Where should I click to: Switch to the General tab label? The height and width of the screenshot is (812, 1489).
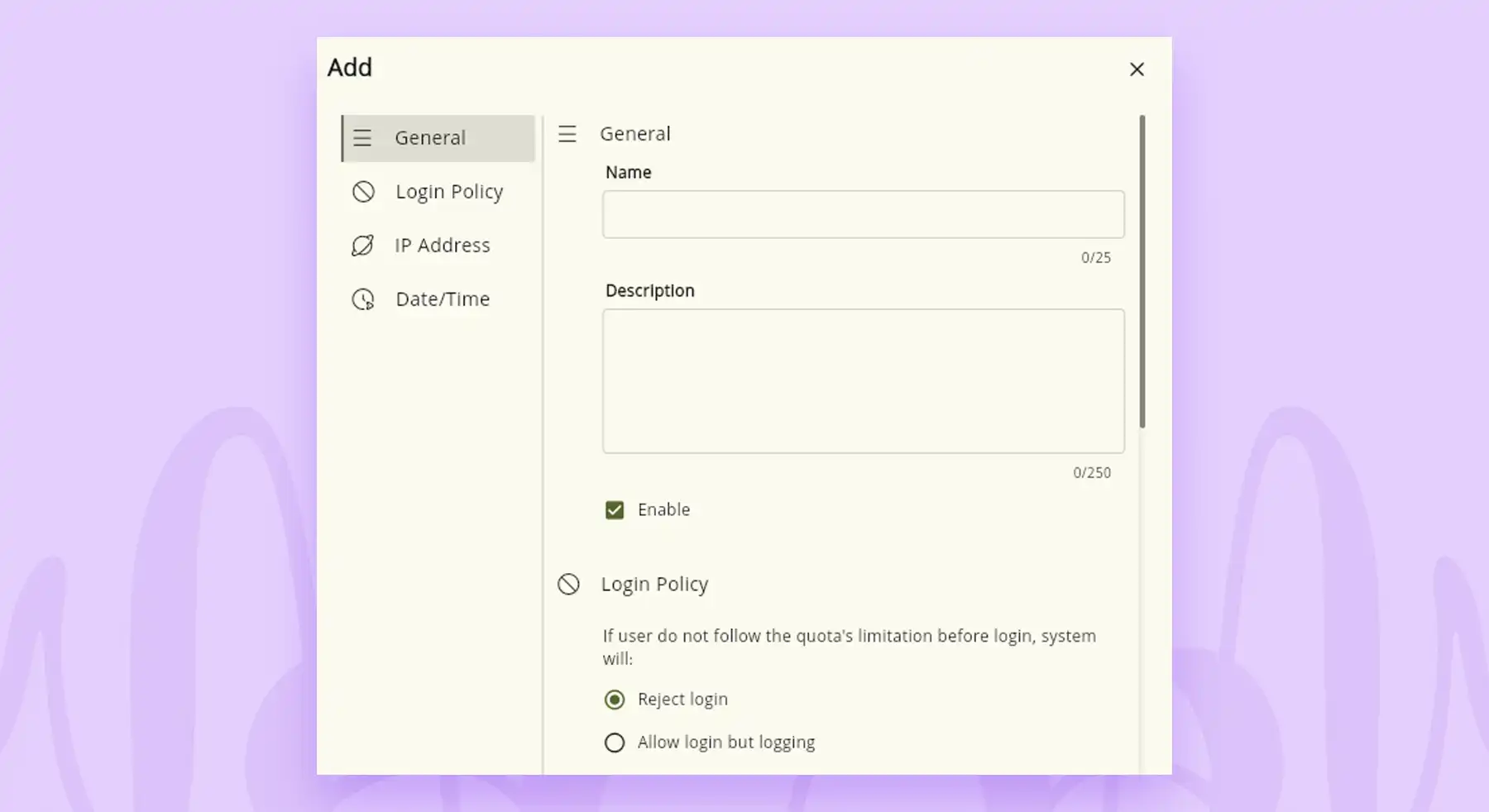(429, 138)
